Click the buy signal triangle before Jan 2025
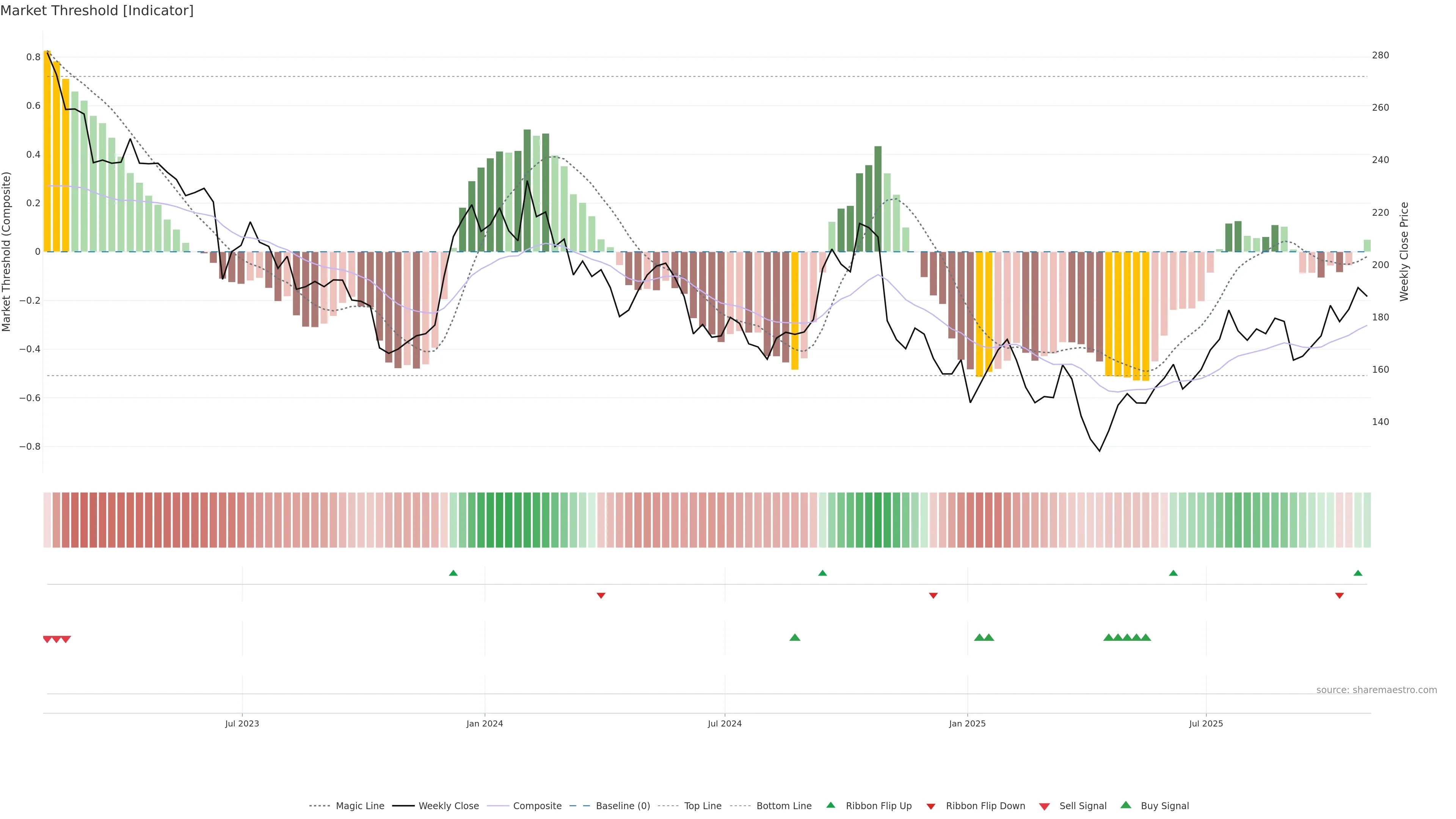The height and width of the screenshot is (819, 1456). coord(795,637)
